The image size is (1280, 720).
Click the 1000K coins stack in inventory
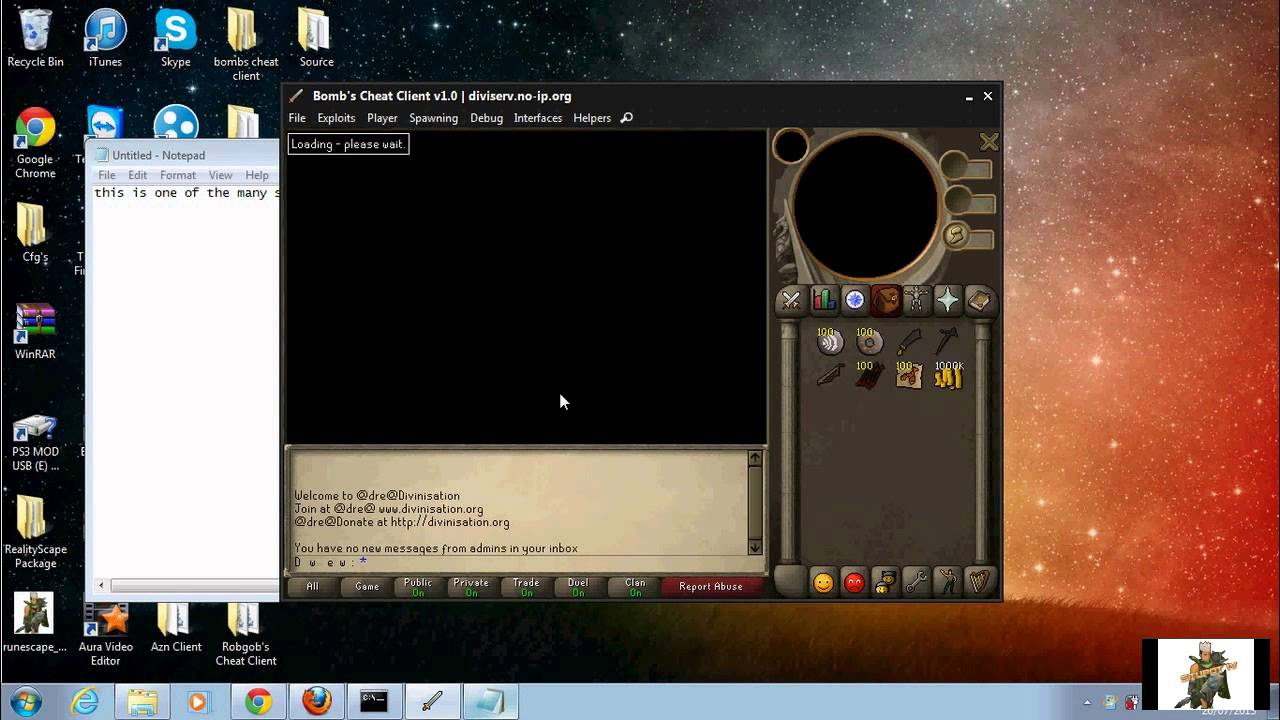tap(949, 374)
